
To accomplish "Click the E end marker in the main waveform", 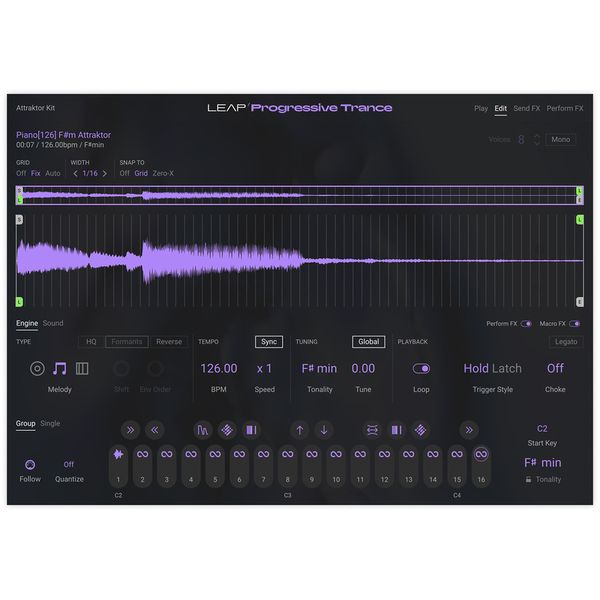I will point(580,302).
